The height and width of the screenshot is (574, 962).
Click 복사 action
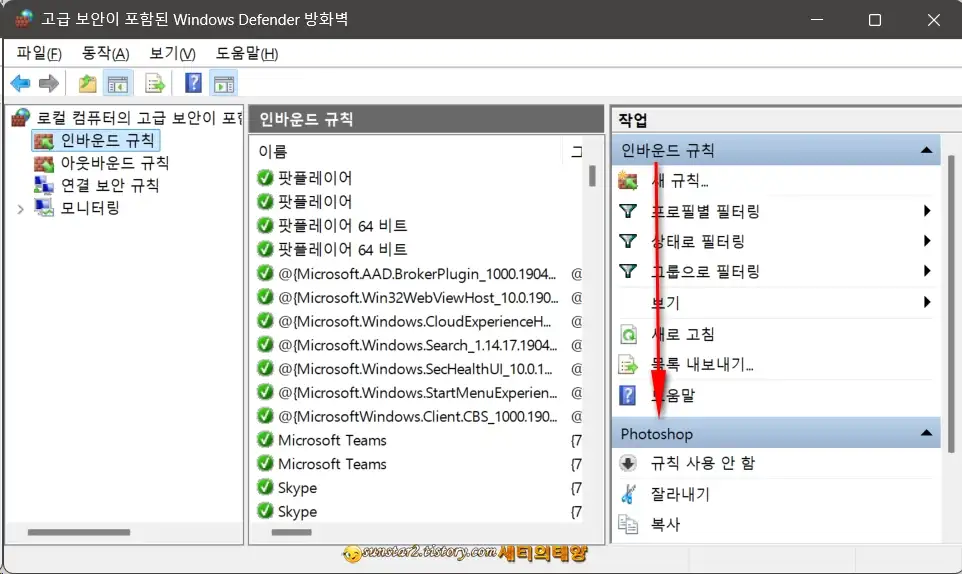[x=665, y=524]
